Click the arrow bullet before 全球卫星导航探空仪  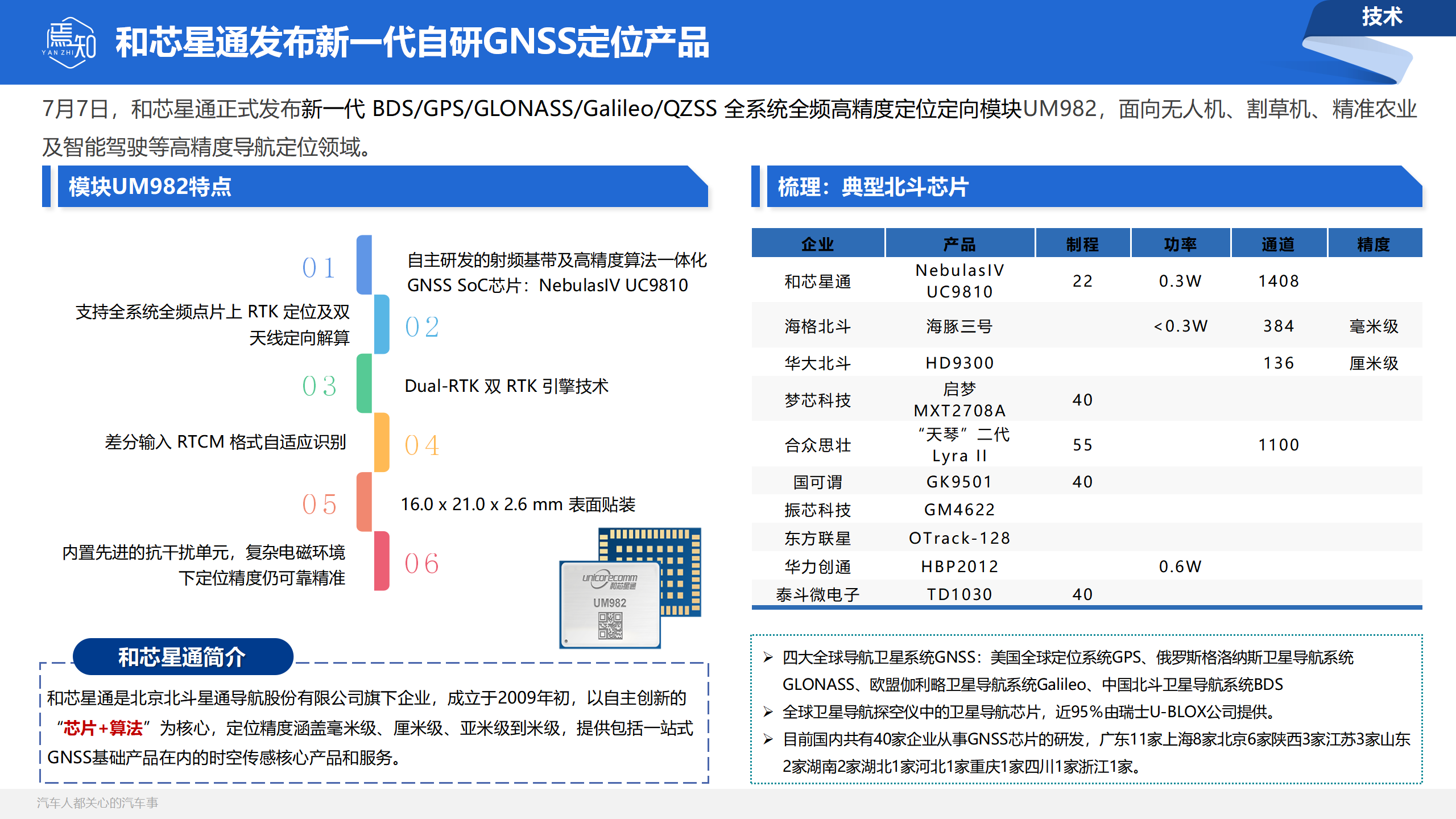(768, 712)
